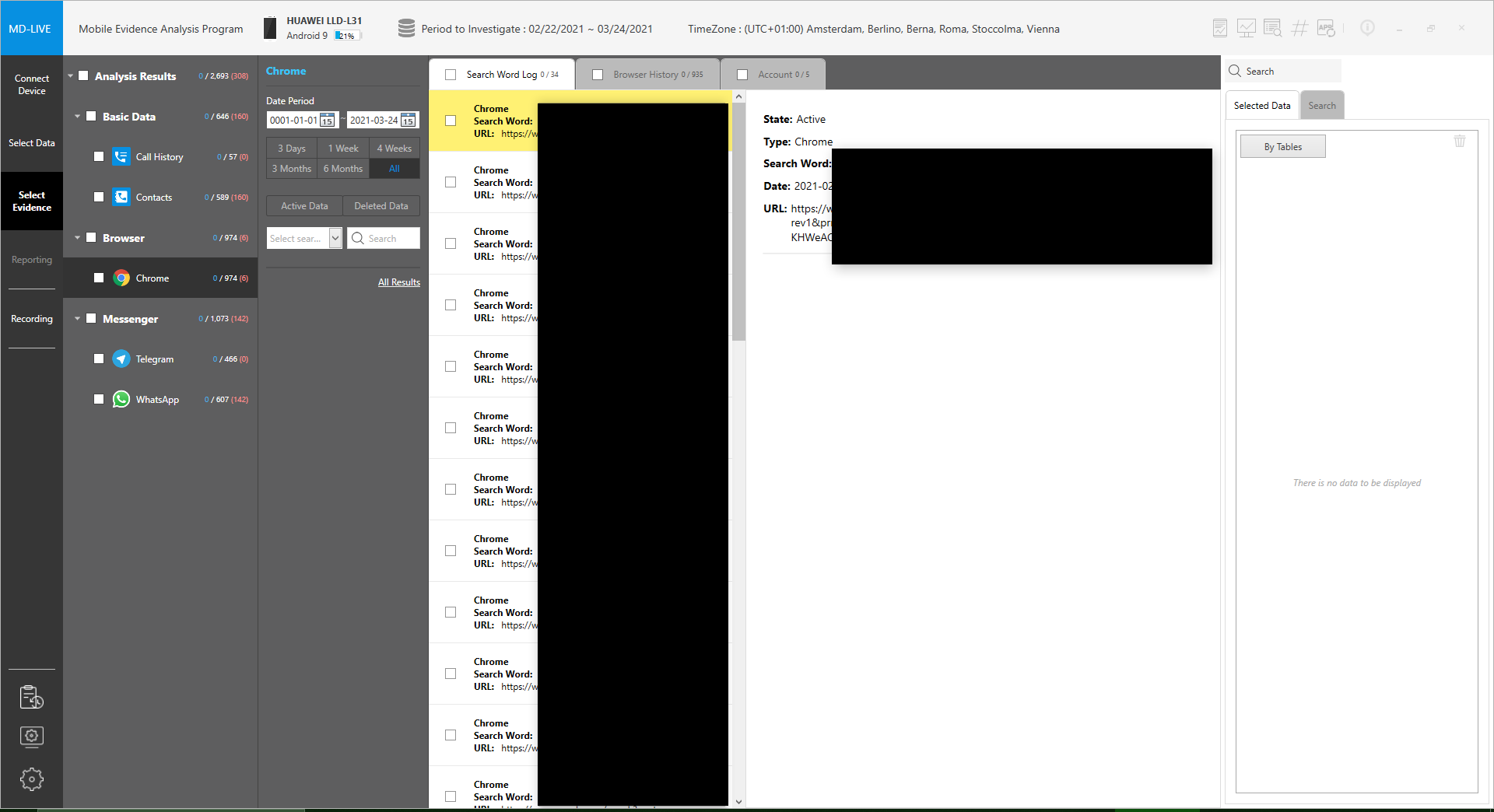Click the trash icon in Selected Data

[x=1460, y=141]
